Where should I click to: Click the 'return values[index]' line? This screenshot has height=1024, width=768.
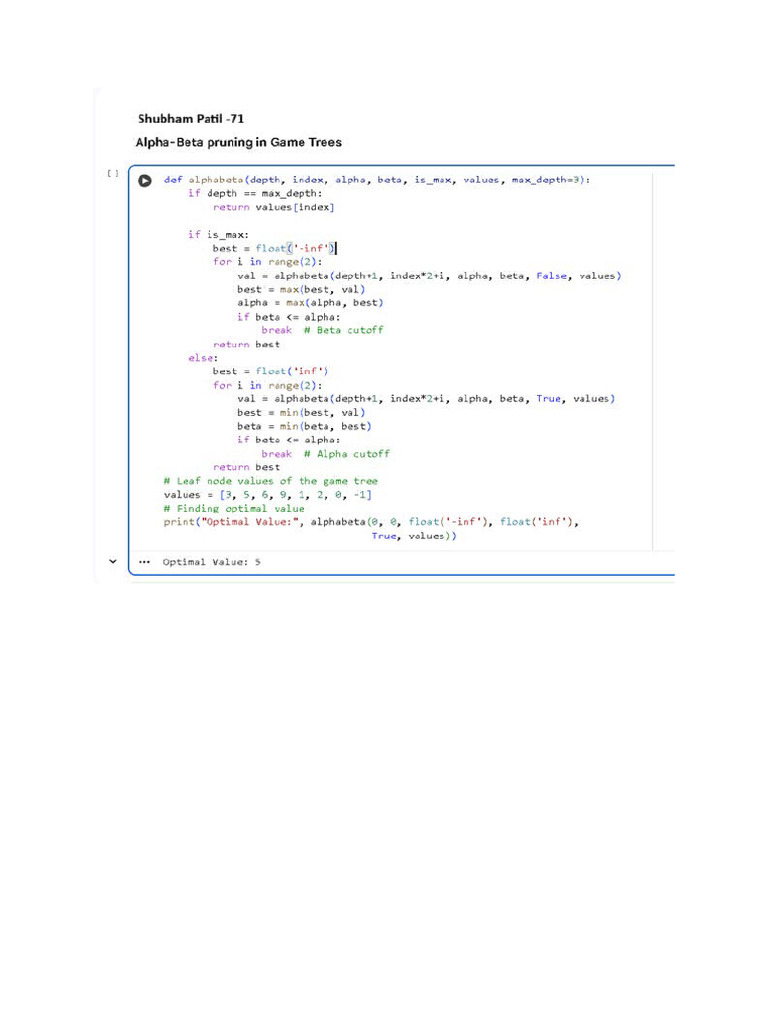(x=274, y=207)
